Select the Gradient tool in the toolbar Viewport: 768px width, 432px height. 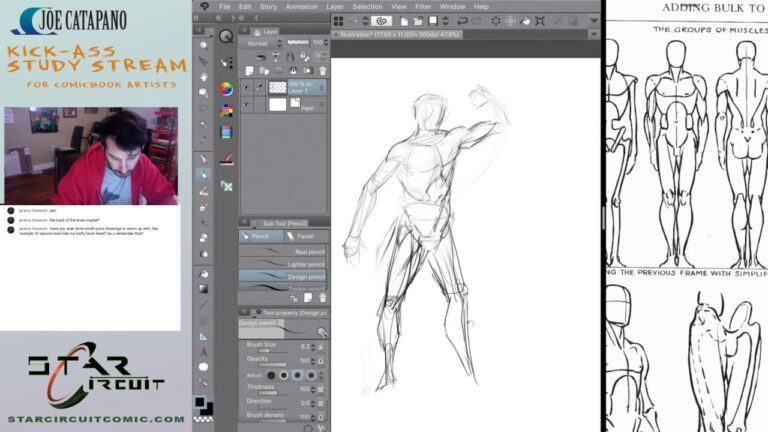203,289
